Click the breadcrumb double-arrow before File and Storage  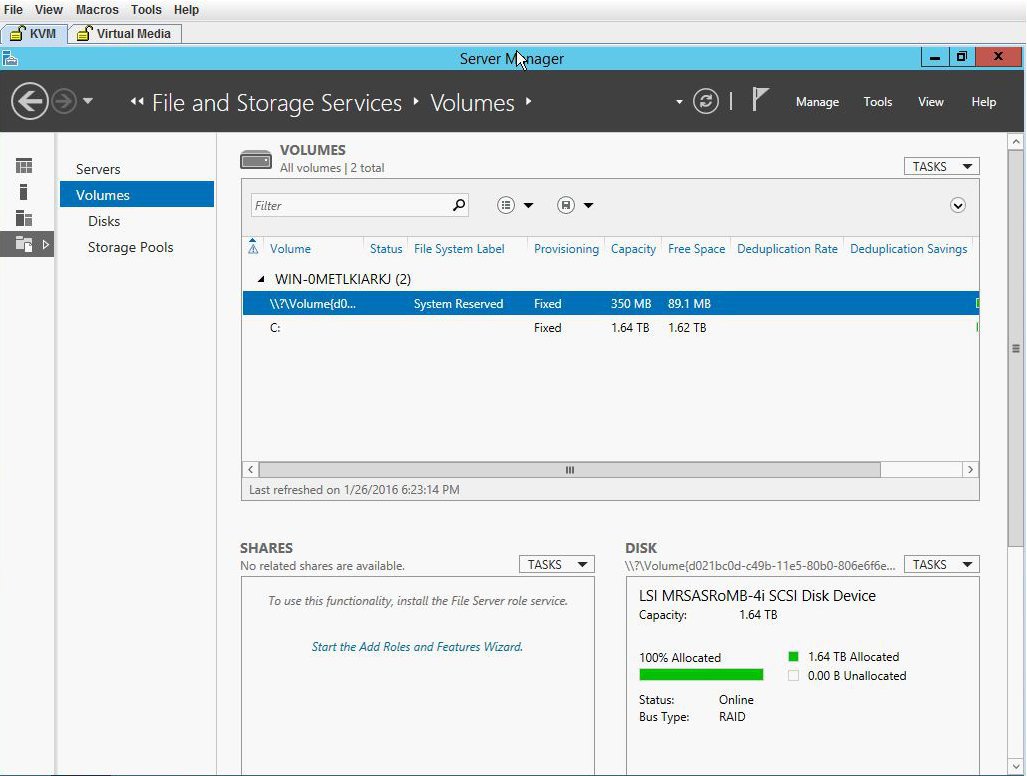pos(137,102)
